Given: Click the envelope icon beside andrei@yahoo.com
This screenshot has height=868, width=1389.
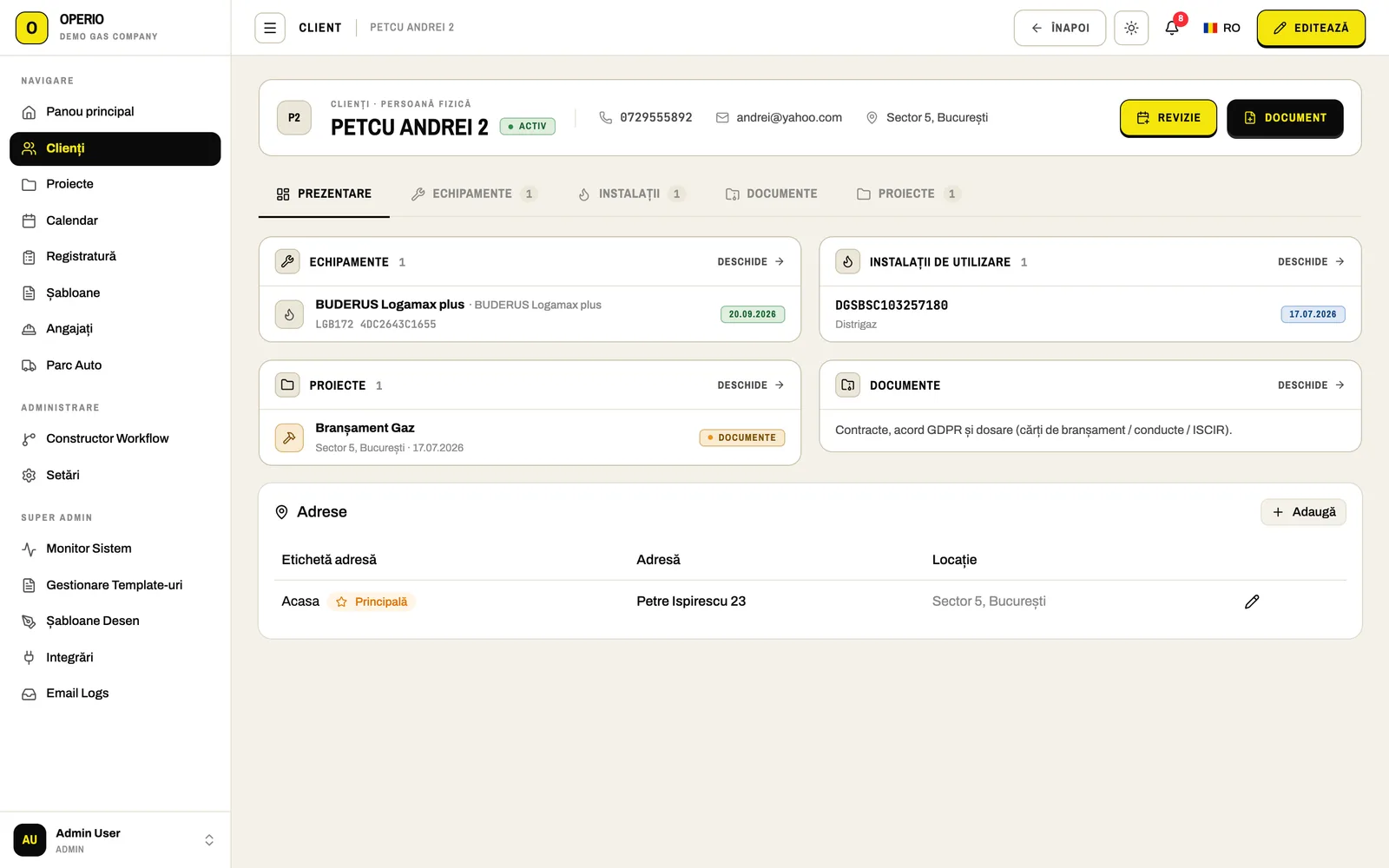Looking at the screenshot, I should (722, 117).
